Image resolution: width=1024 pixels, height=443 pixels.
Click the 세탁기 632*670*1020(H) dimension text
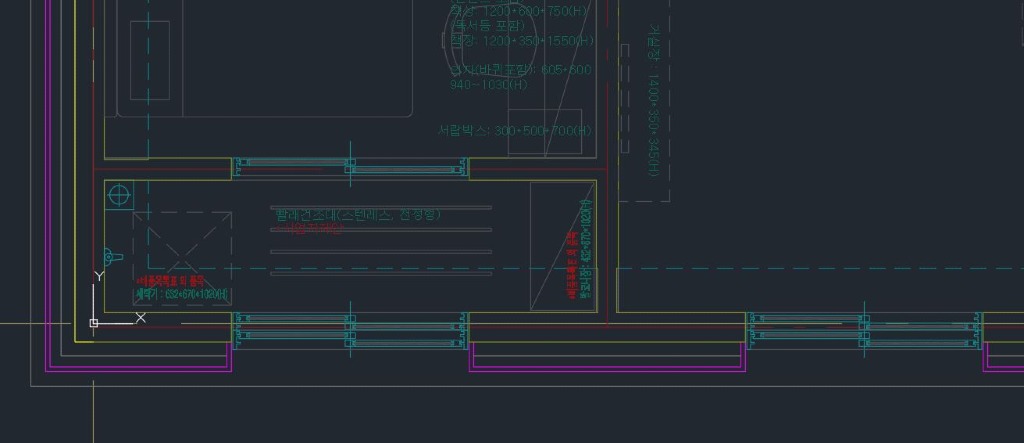coord(182,295)
